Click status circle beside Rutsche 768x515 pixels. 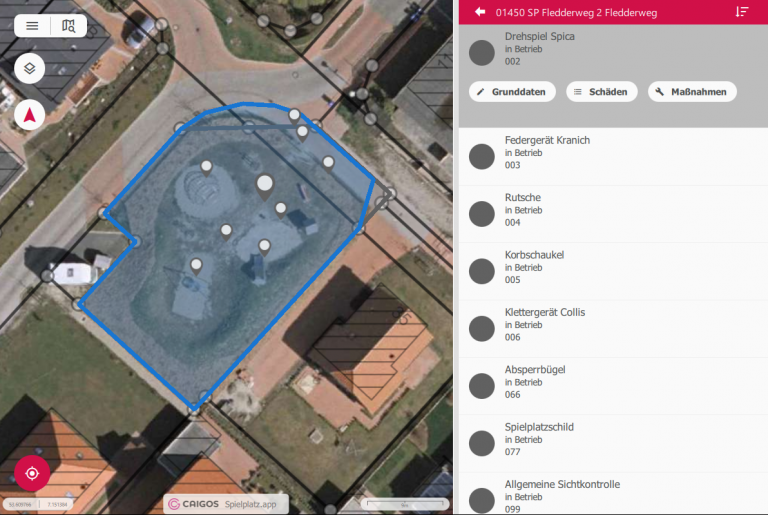click(x=481, y=214)
